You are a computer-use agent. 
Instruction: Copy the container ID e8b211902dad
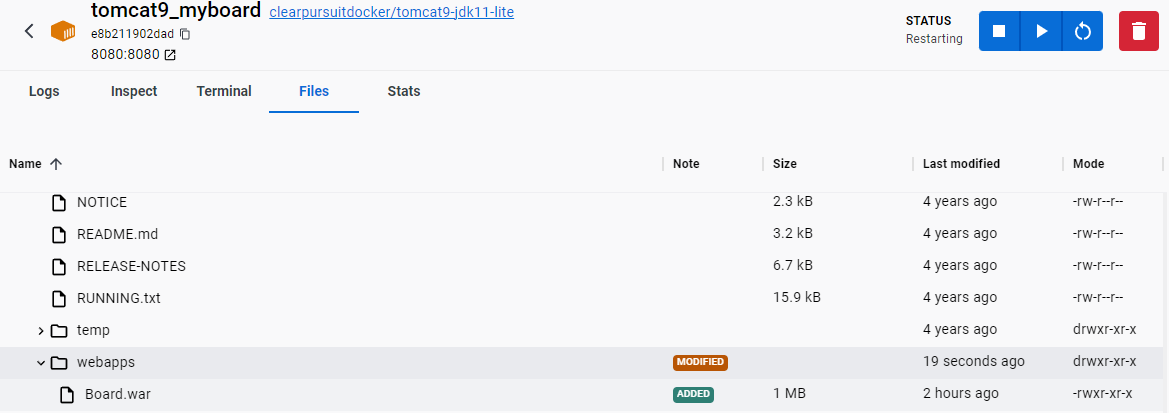(186, 34)
